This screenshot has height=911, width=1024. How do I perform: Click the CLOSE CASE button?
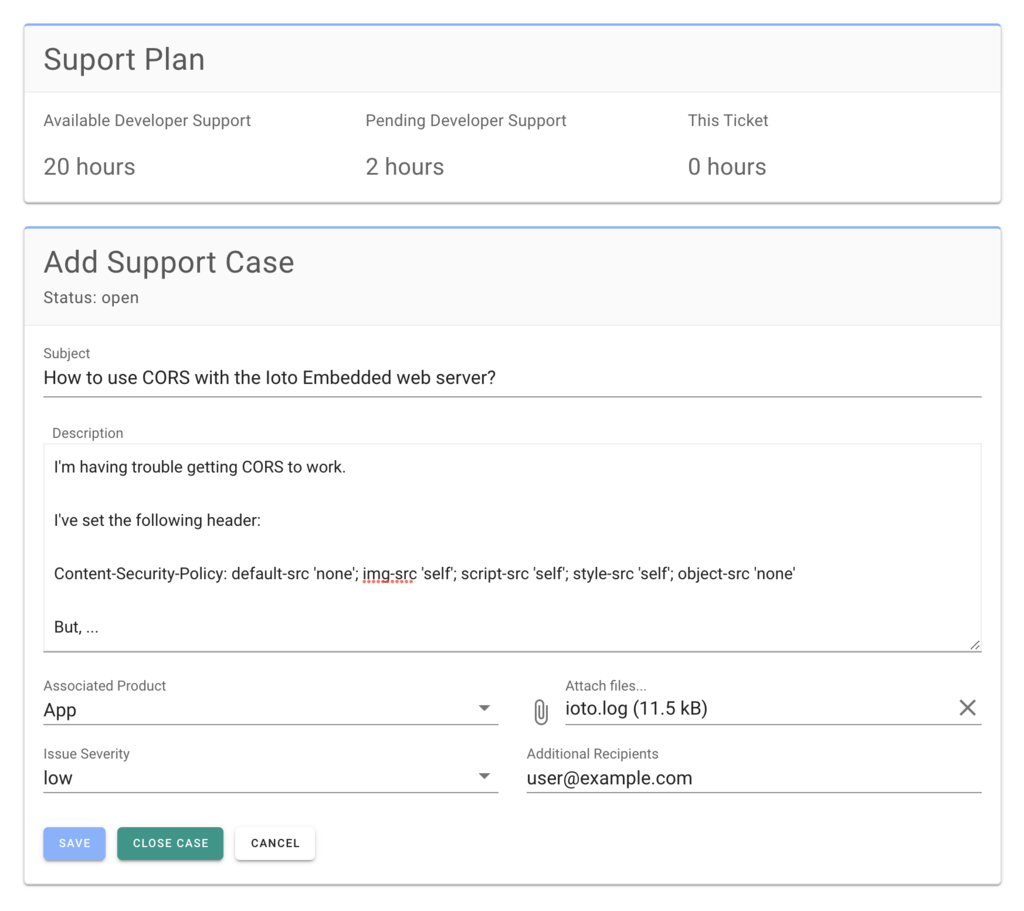coord(170,843)
